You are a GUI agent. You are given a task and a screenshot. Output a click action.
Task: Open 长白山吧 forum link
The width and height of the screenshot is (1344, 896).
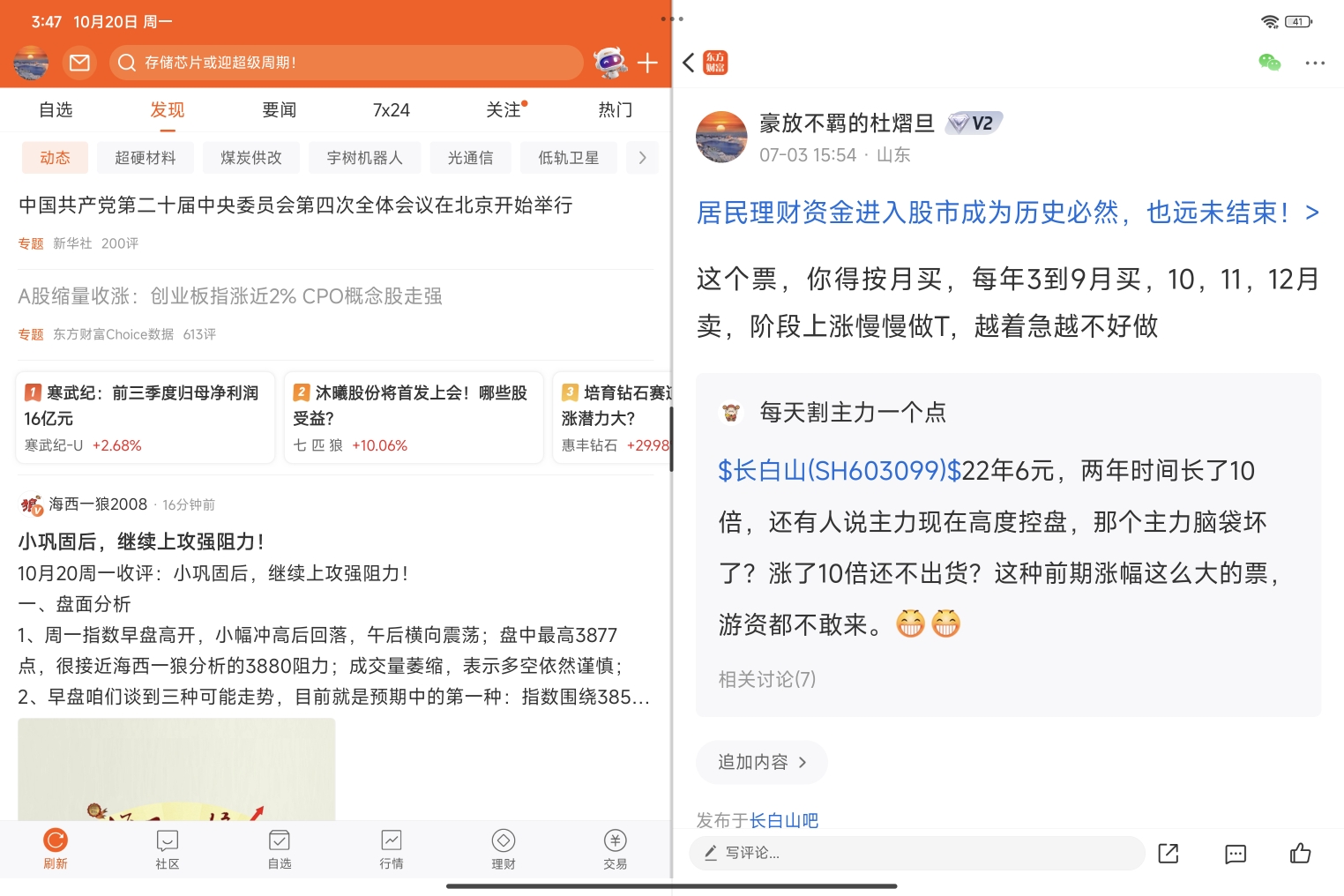click(784, 820)
